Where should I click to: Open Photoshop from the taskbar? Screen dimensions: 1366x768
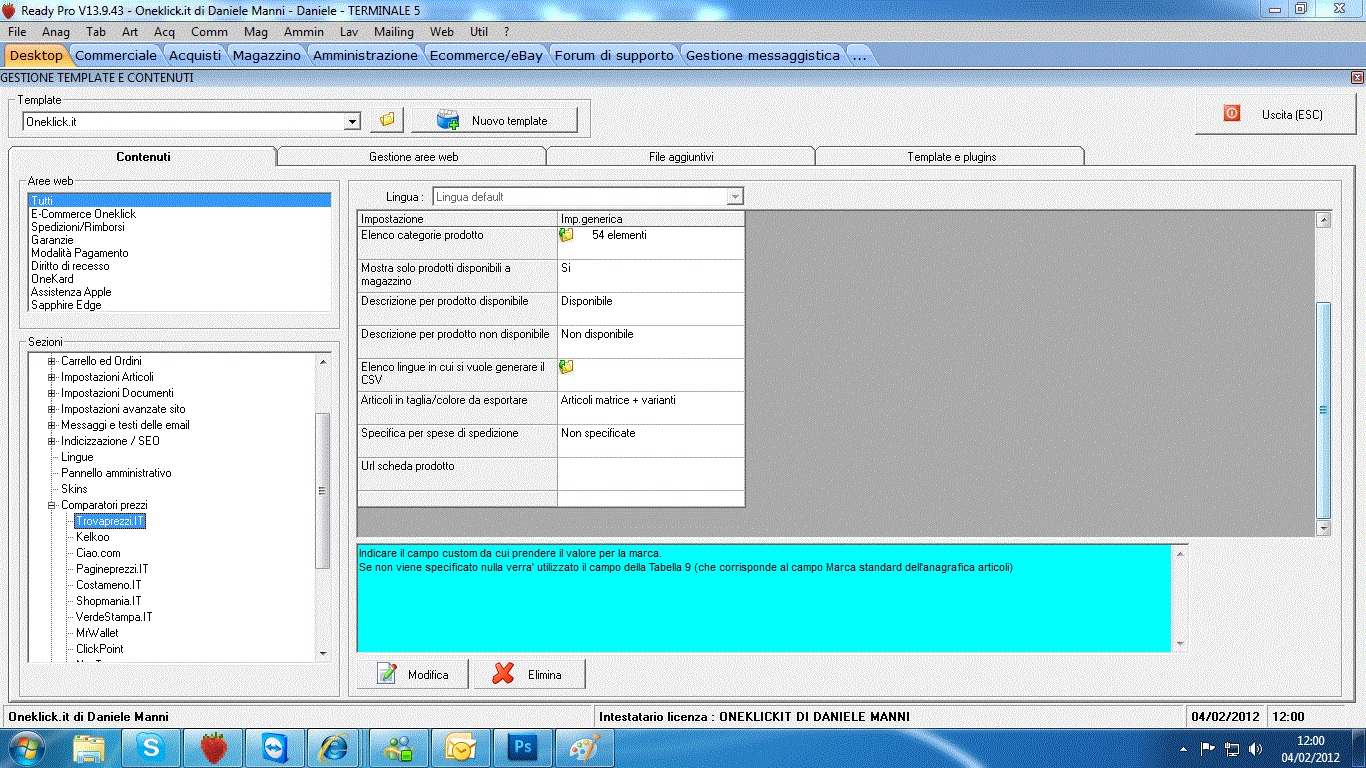click(x=522, y=748)
